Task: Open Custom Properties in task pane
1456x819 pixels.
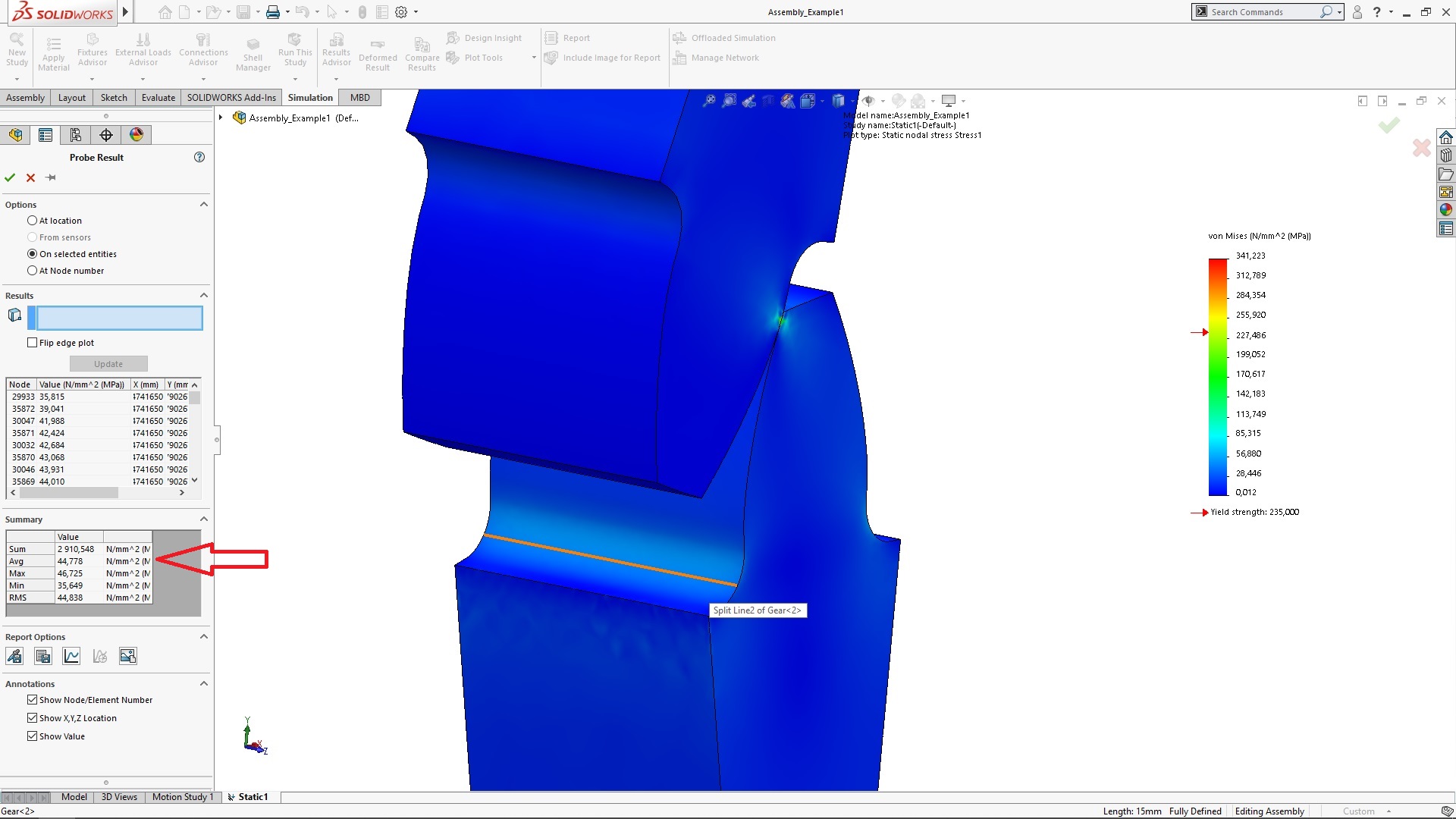Action: (x=1446, y=228)
